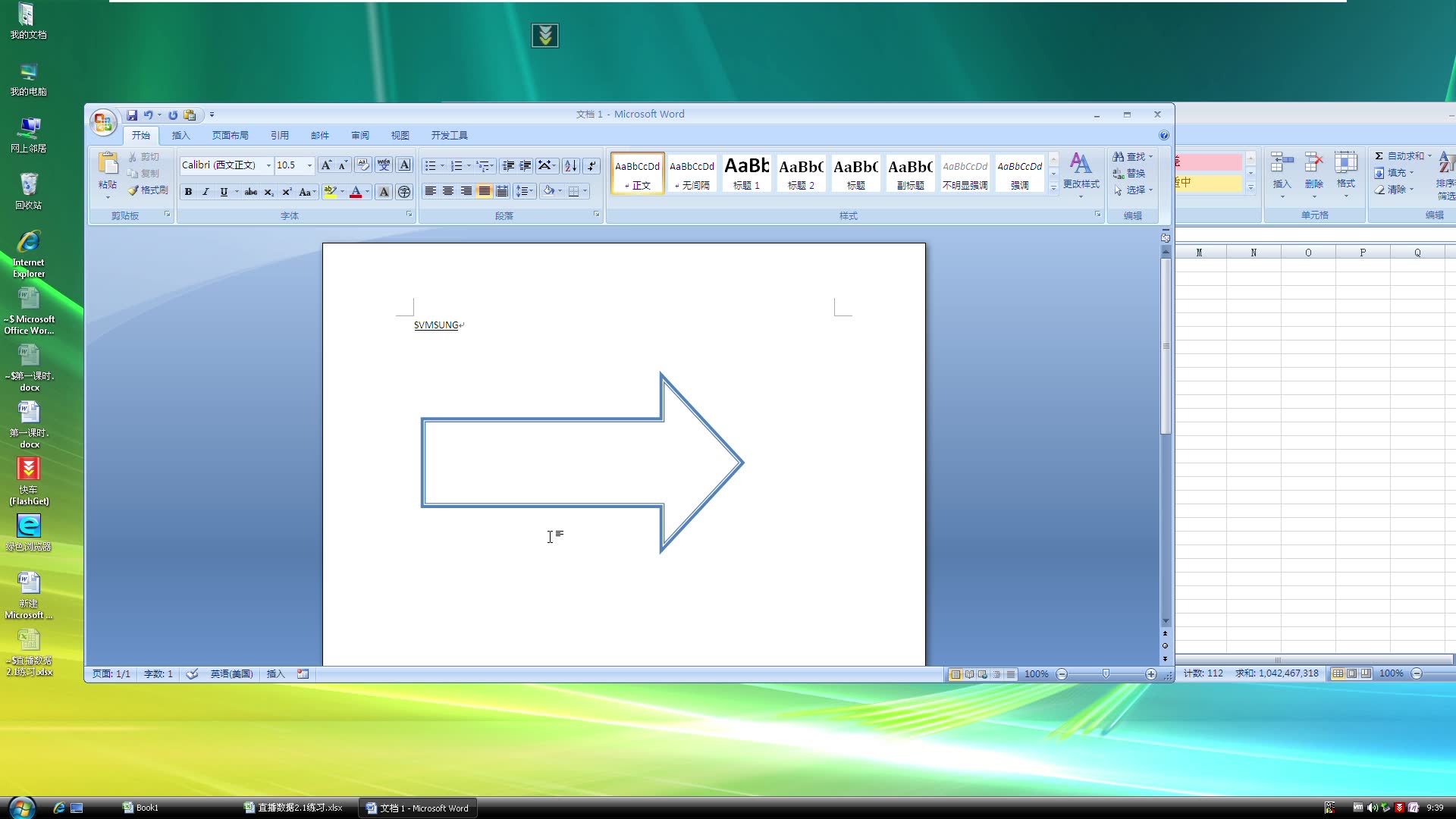Open the Office button orb
The image size is (1456, 819).
coord(103,122)
